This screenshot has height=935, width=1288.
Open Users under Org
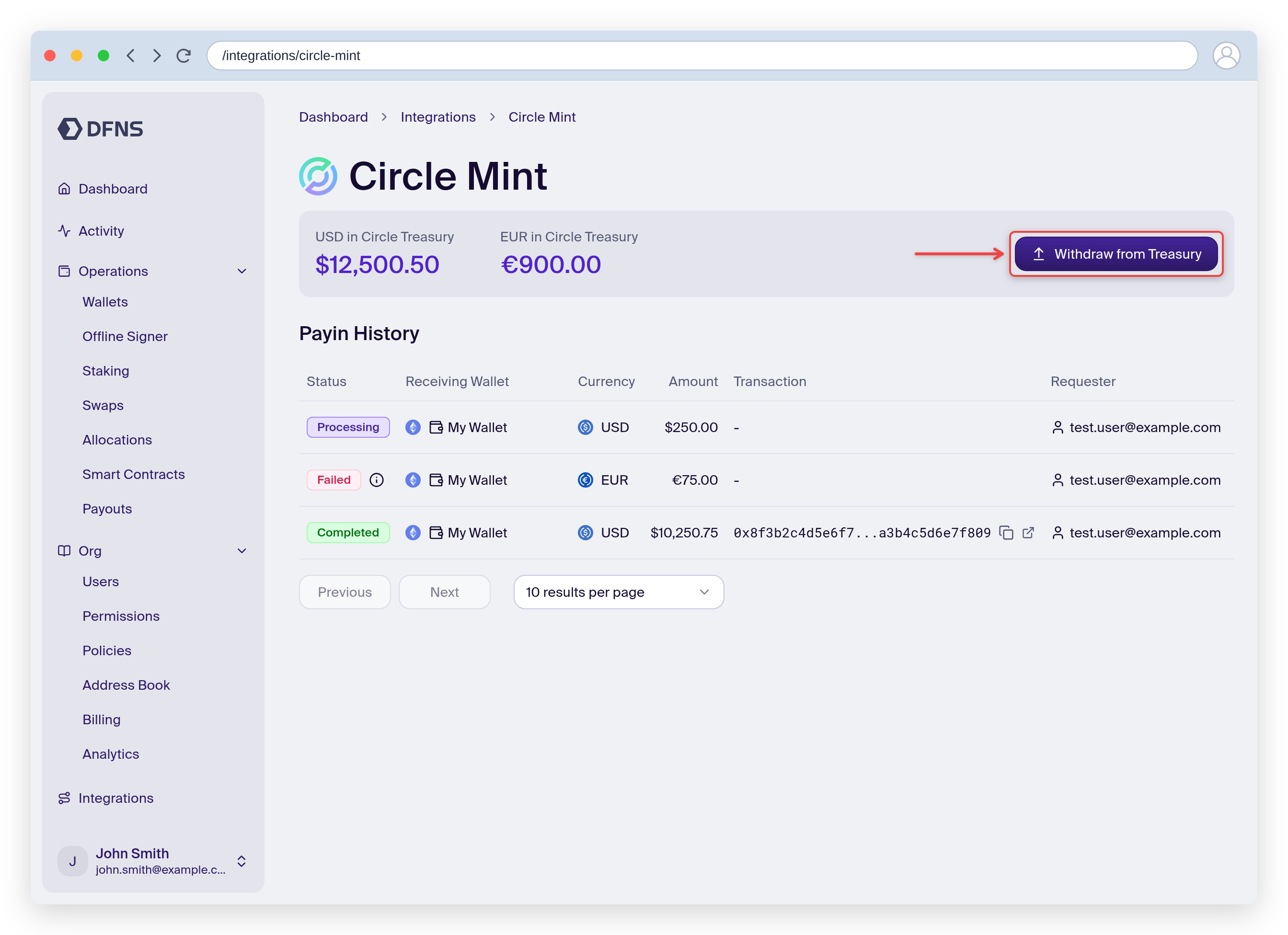coord(101,582)
